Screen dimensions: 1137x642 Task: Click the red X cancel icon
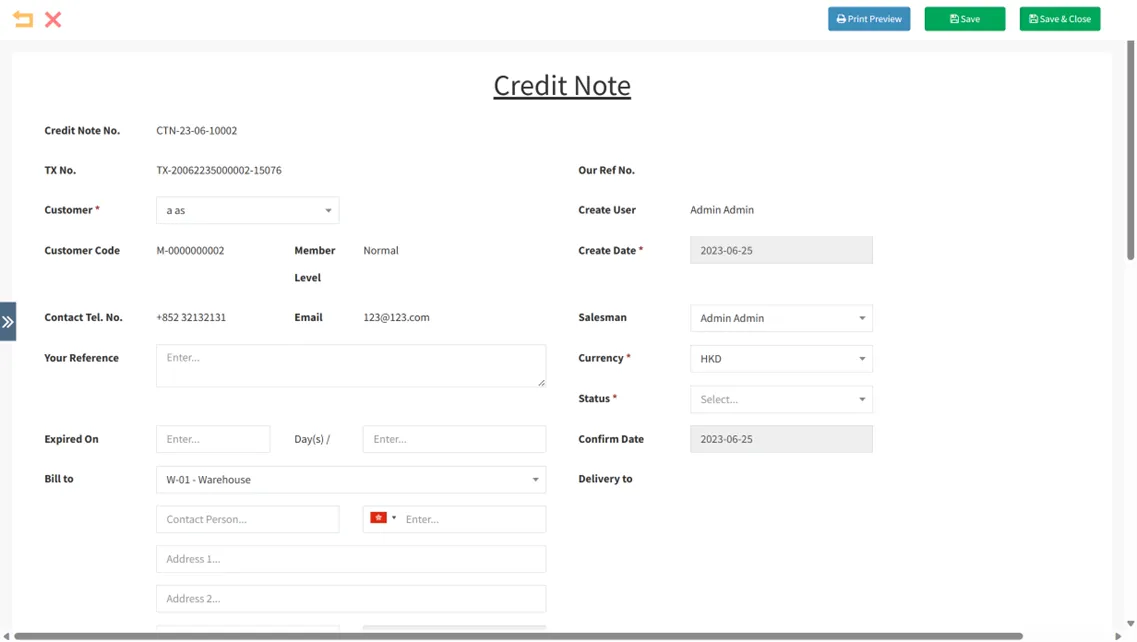53,19
